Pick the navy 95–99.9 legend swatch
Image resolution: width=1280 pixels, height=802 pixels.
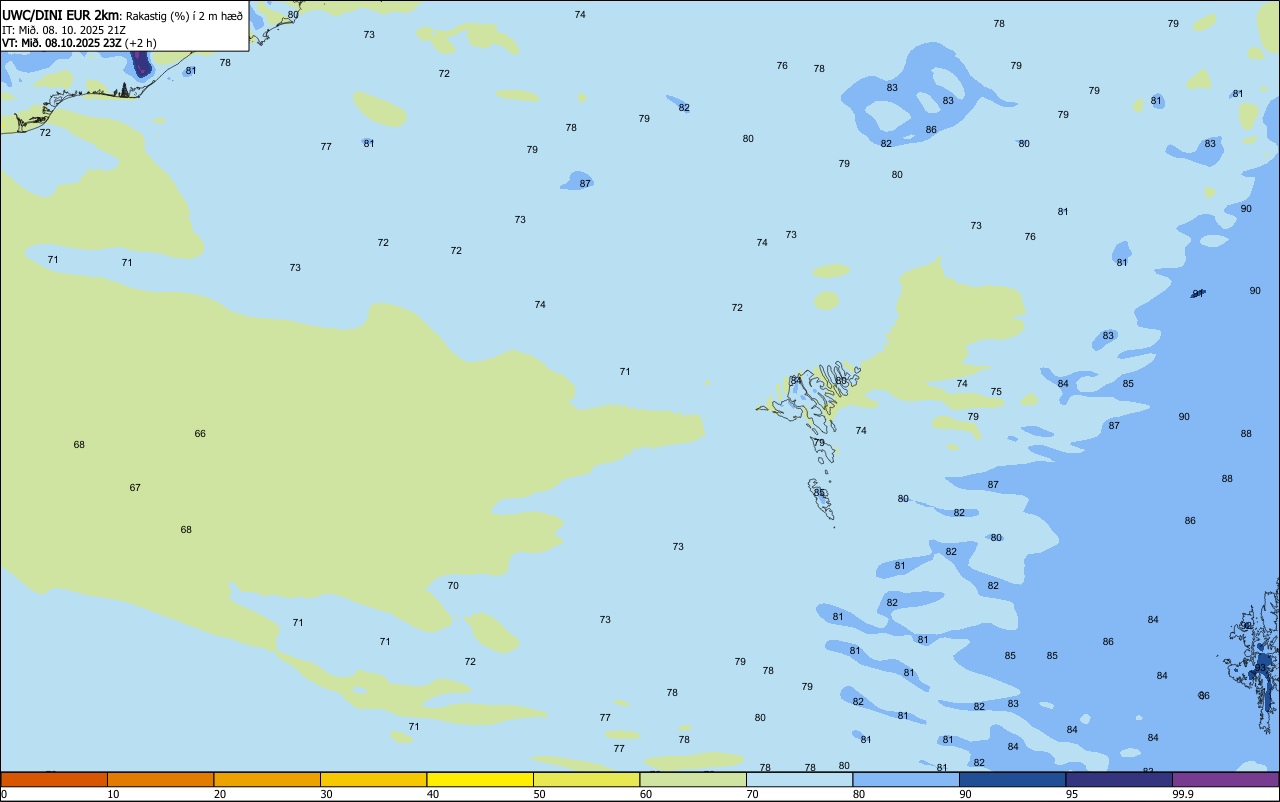[1119, 779]
